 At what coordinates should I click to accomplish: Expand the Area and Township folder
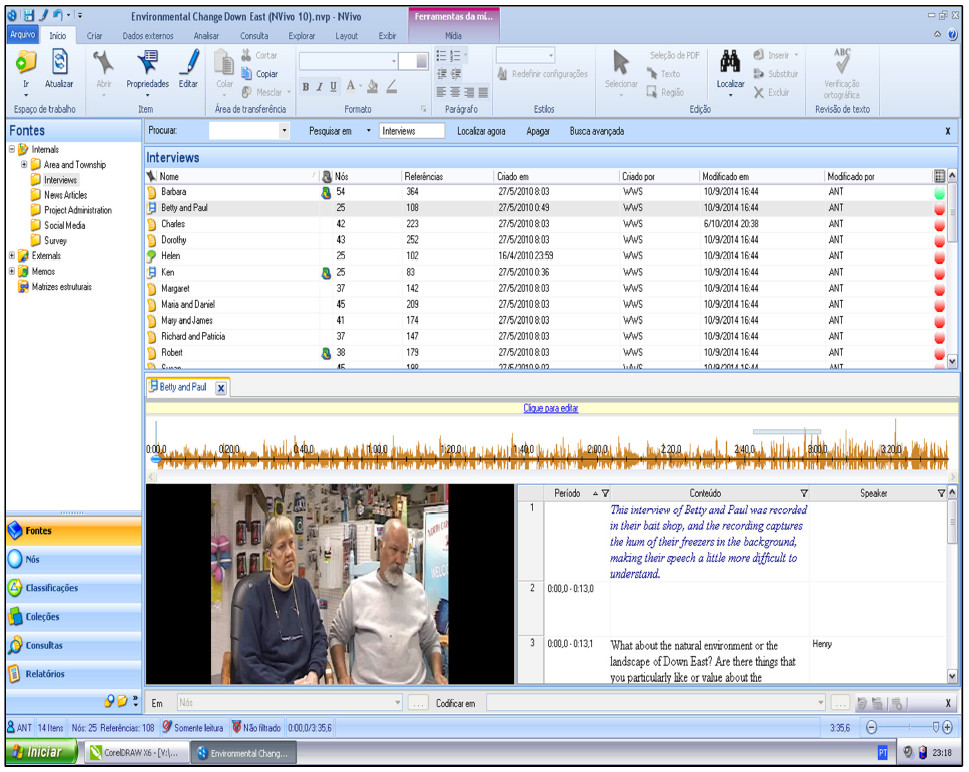pos(23,165)
